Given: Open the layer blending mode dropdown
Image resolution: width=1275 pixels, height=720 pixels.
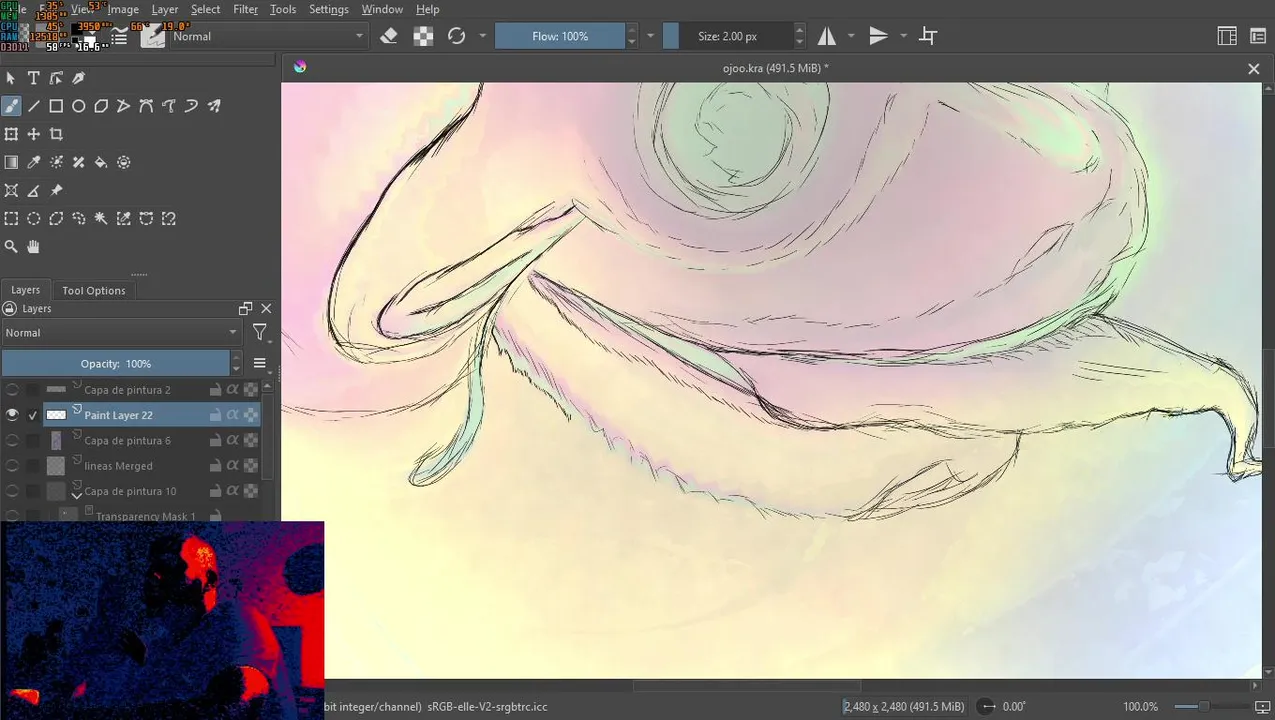Looking at the screenshot, I should click(121, 333).
